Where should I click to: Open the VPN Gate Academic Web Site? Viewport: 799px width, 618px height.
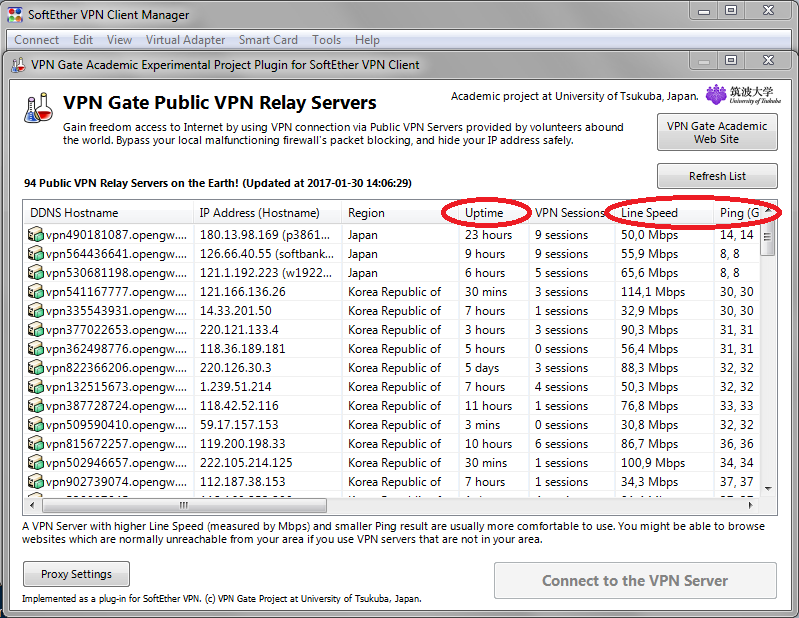(x=717, y=132)
